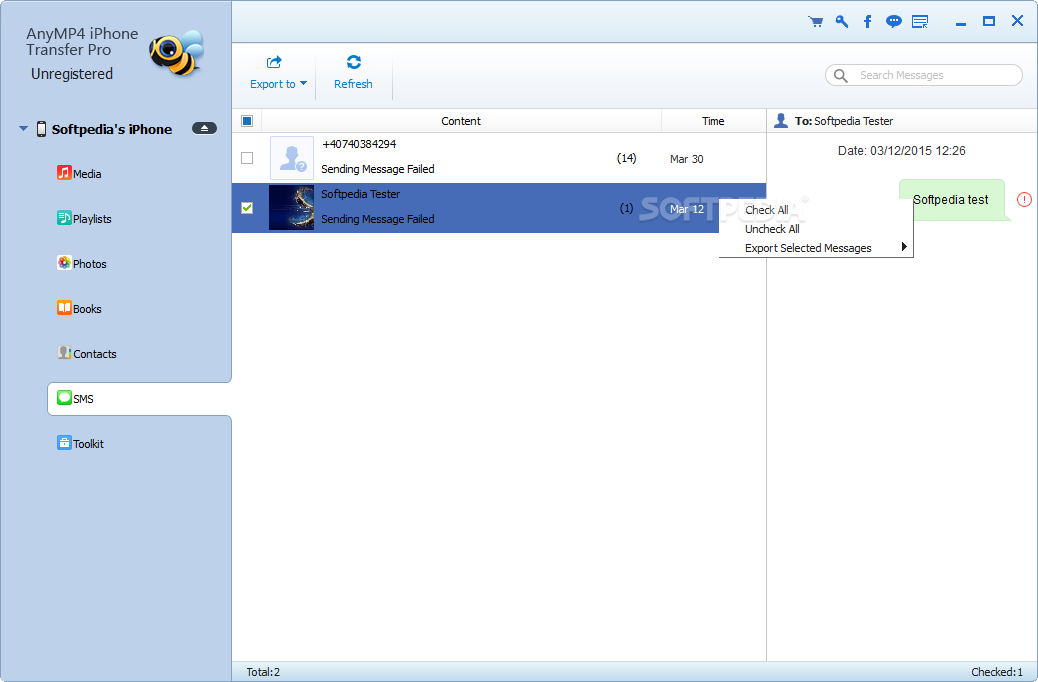Image resolution: width=1038 pixels, height=682 pixels.
Task: Minimize the application window
Action: pyautogui.click(x=961, y=22)
